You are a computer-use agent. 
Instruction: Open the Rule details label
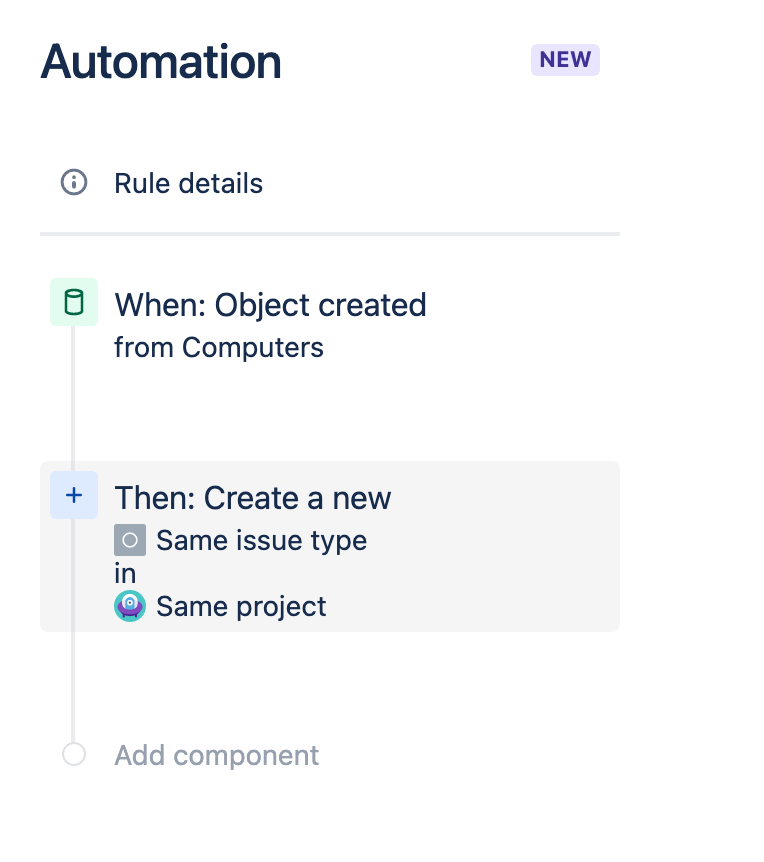click(188, 184)
